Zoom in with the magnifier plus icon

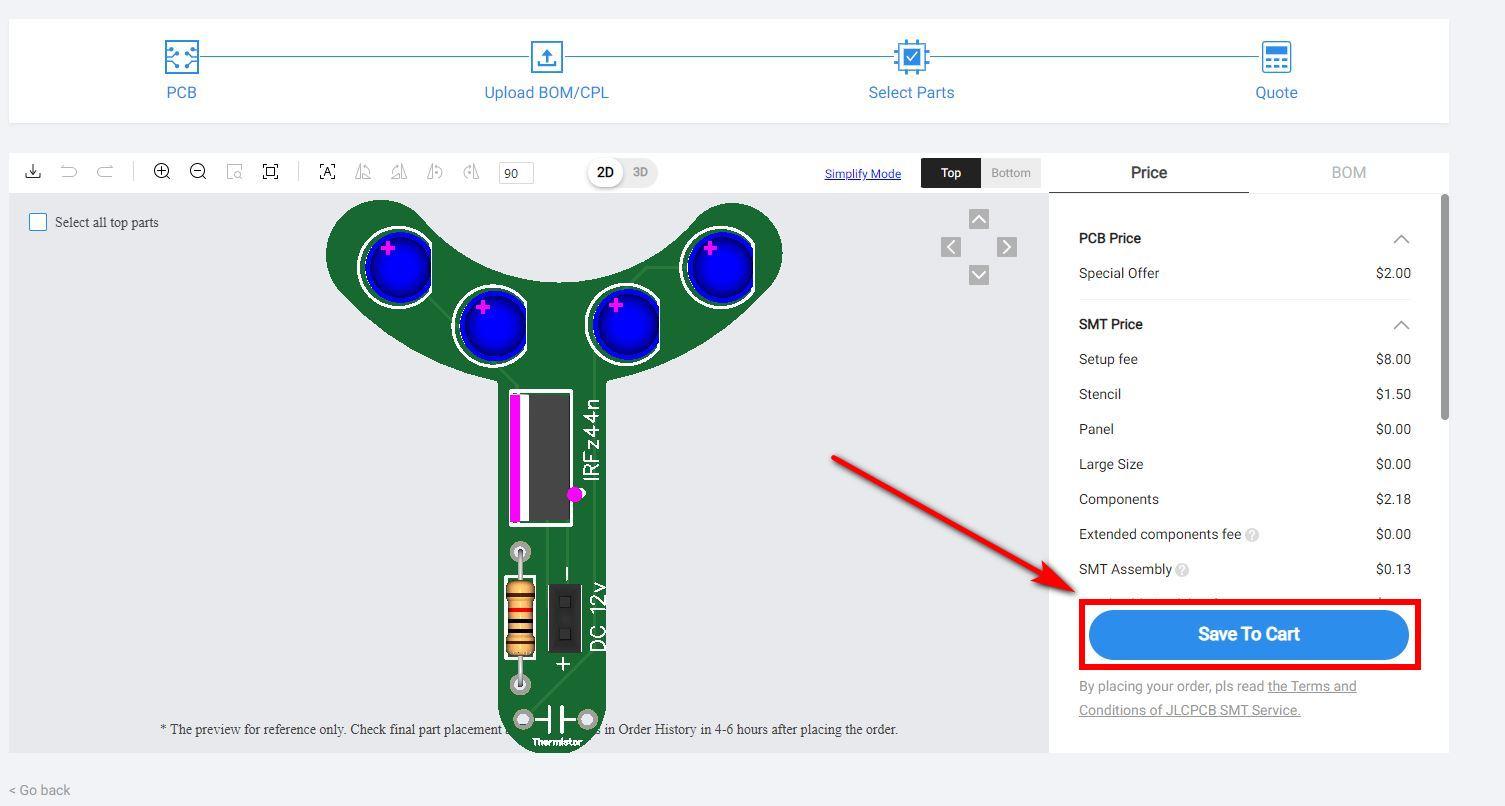(x=162, y=172)
